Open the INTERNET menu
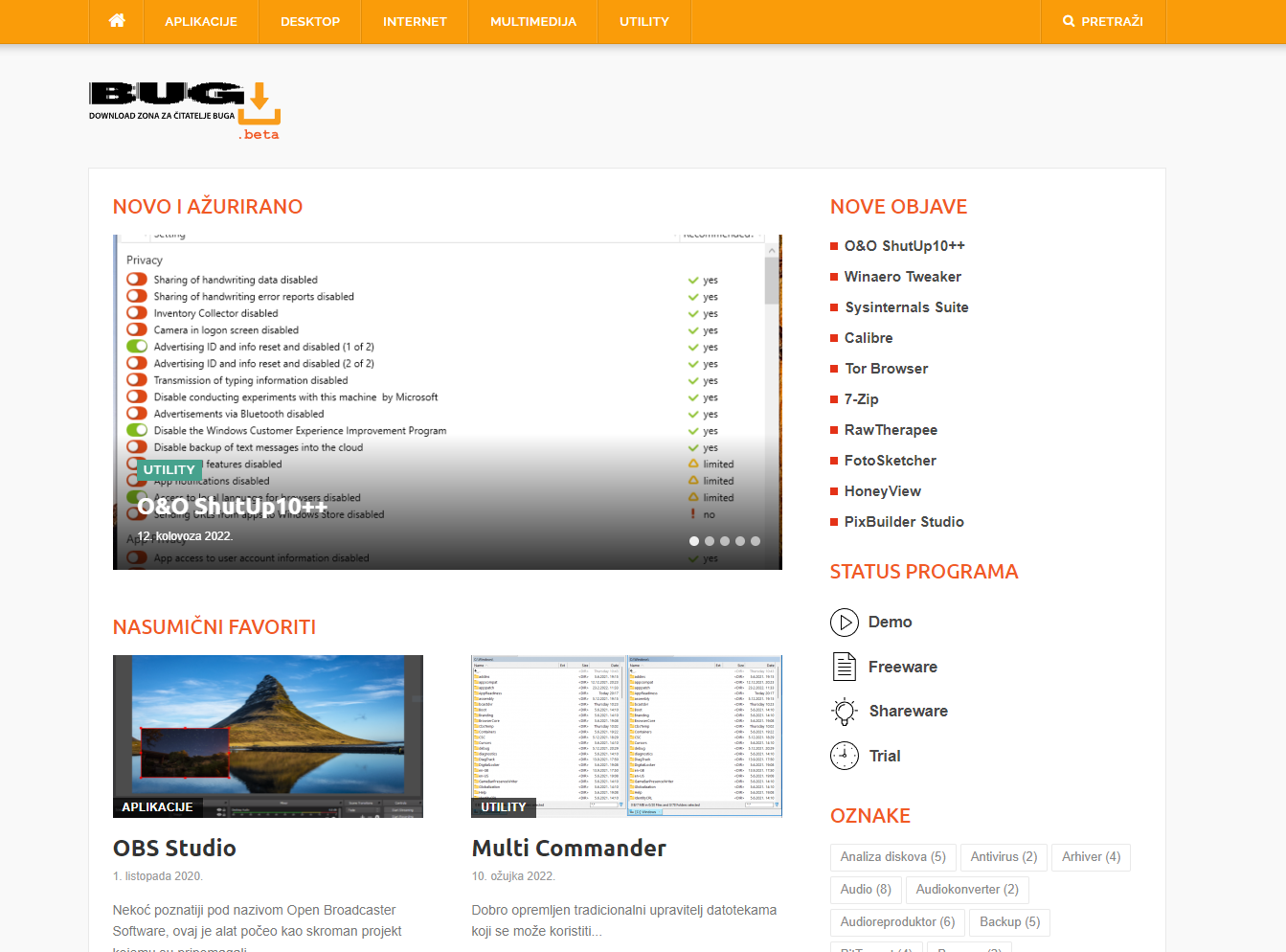 pos(415,21)
